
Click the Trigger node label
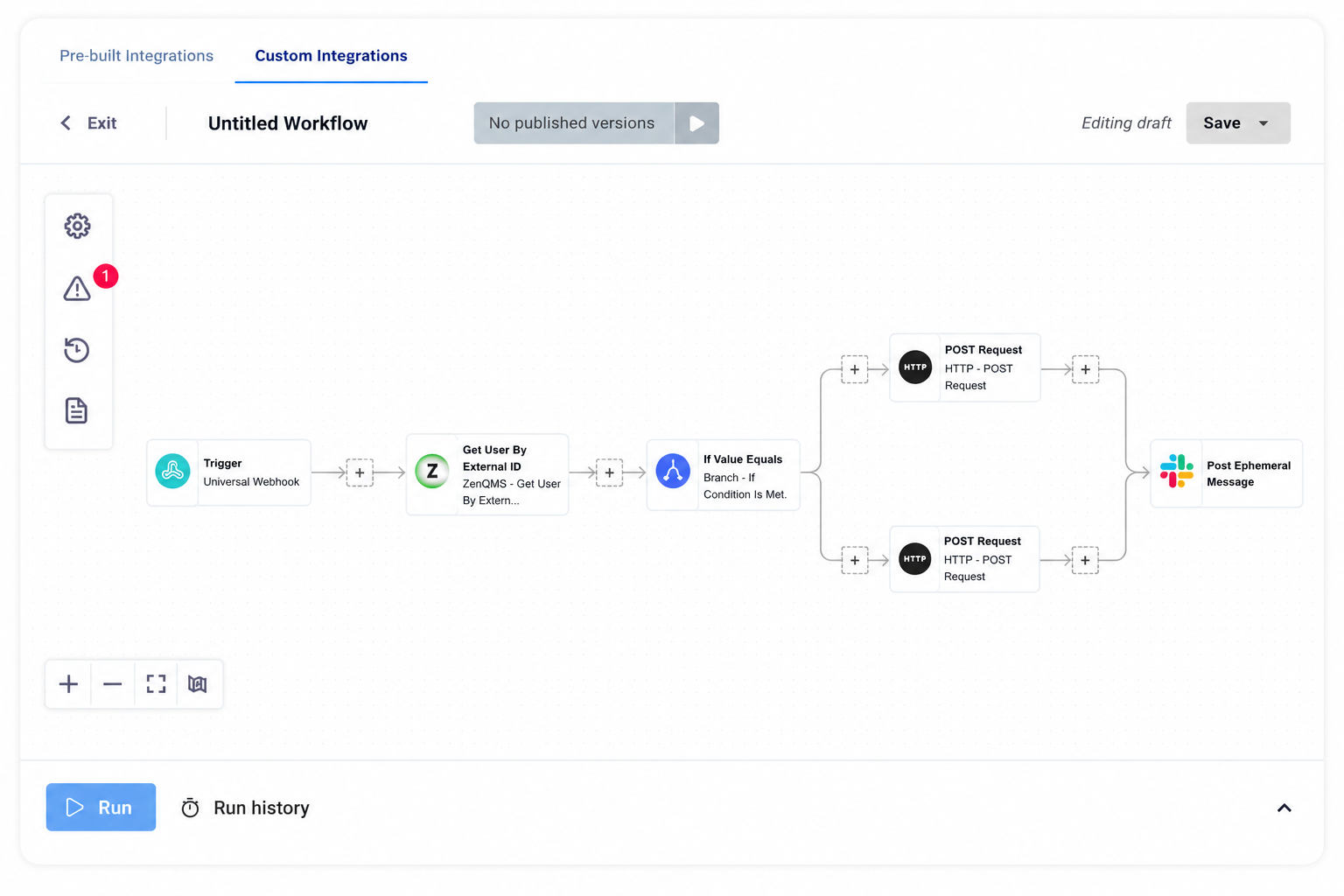[x=222, y=463]
